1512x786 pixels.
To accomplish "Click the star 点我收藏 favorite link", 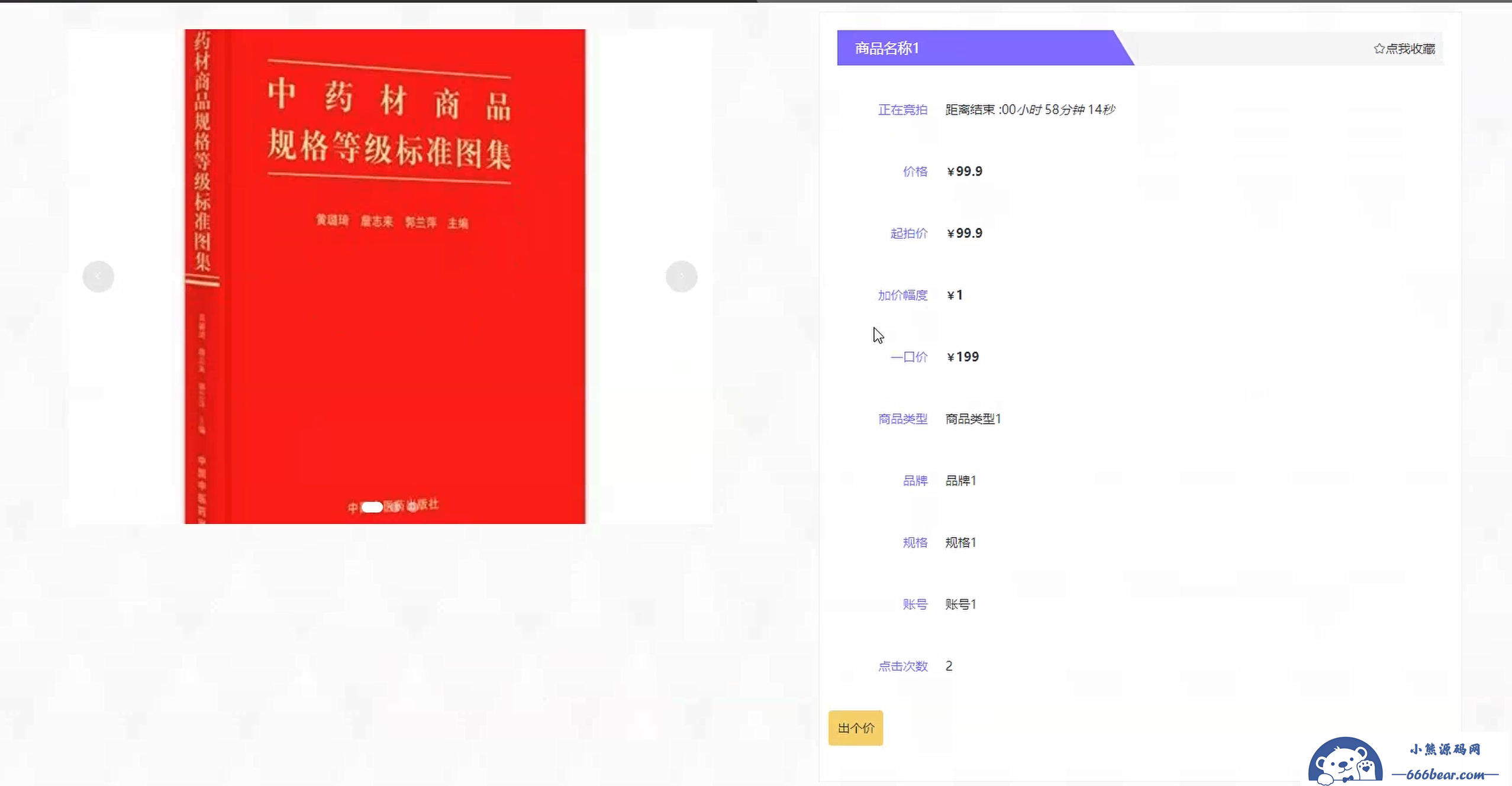I will point(1404,48).
